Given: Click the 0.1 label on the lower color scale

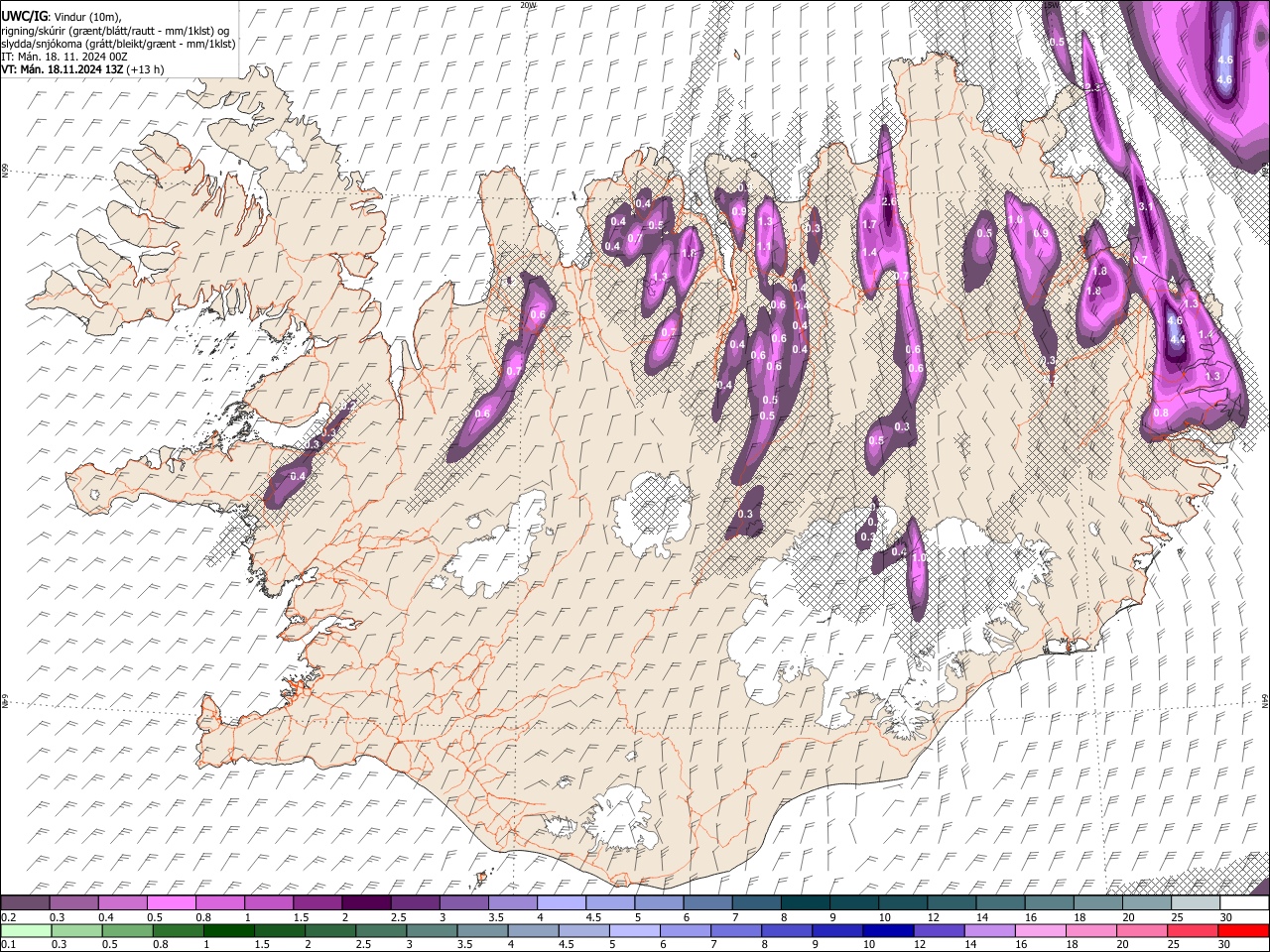Looking at the screenshot, I should coord(9,944).
